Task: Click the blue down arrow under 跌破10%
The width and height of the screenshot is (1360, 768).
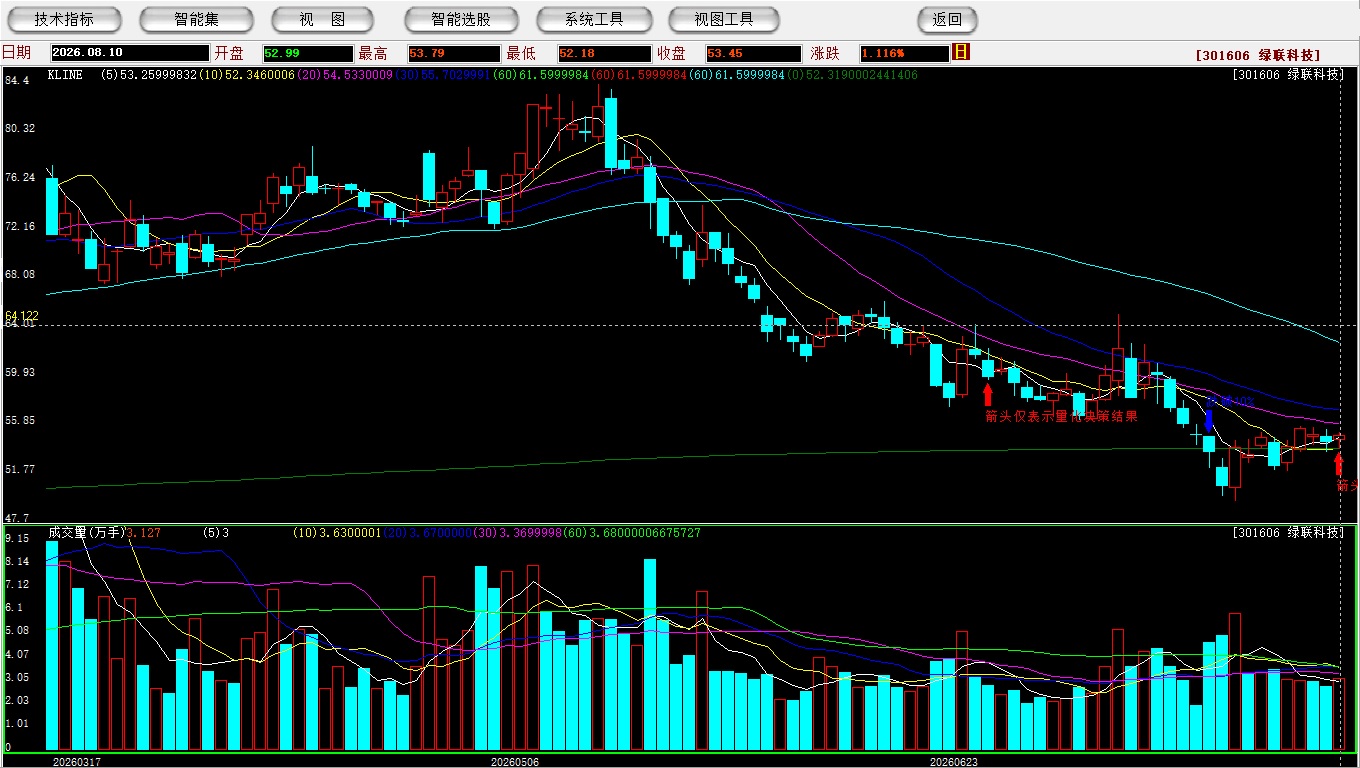Action: [x=1209, y=421]
